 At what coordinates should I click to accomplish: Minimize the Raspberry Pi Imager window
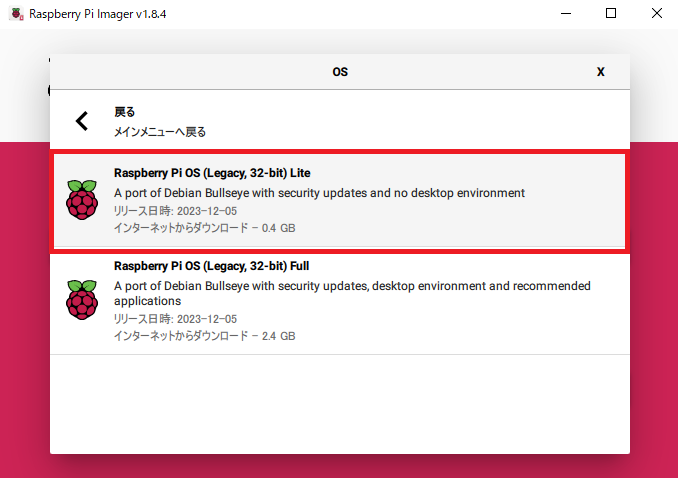[x=566, y=14]
